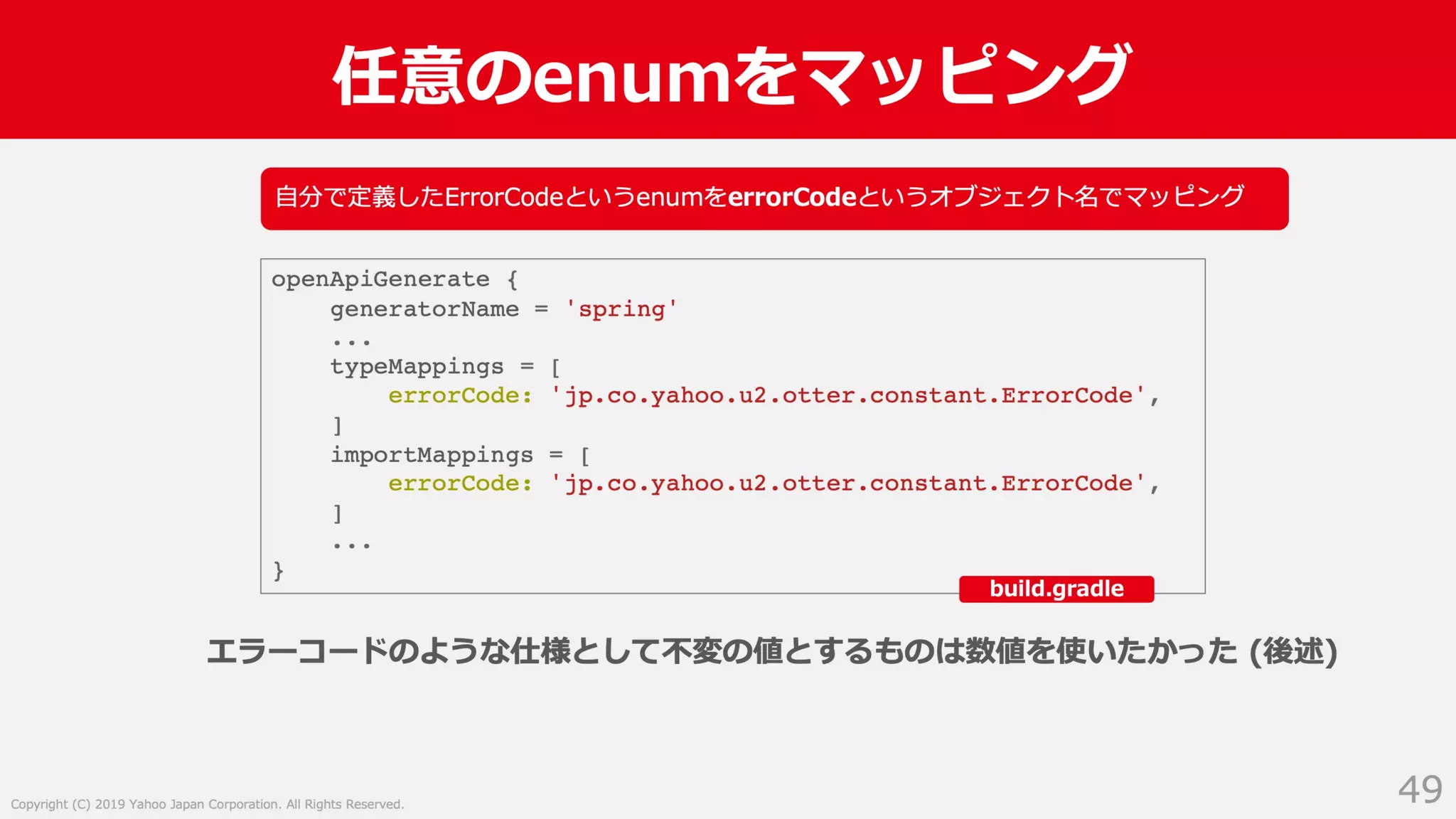Image resolution: width=1456 pixels, height=819 pixels.
Task: Click the first ellipsis line in code
Action: (x=351, y=341)
